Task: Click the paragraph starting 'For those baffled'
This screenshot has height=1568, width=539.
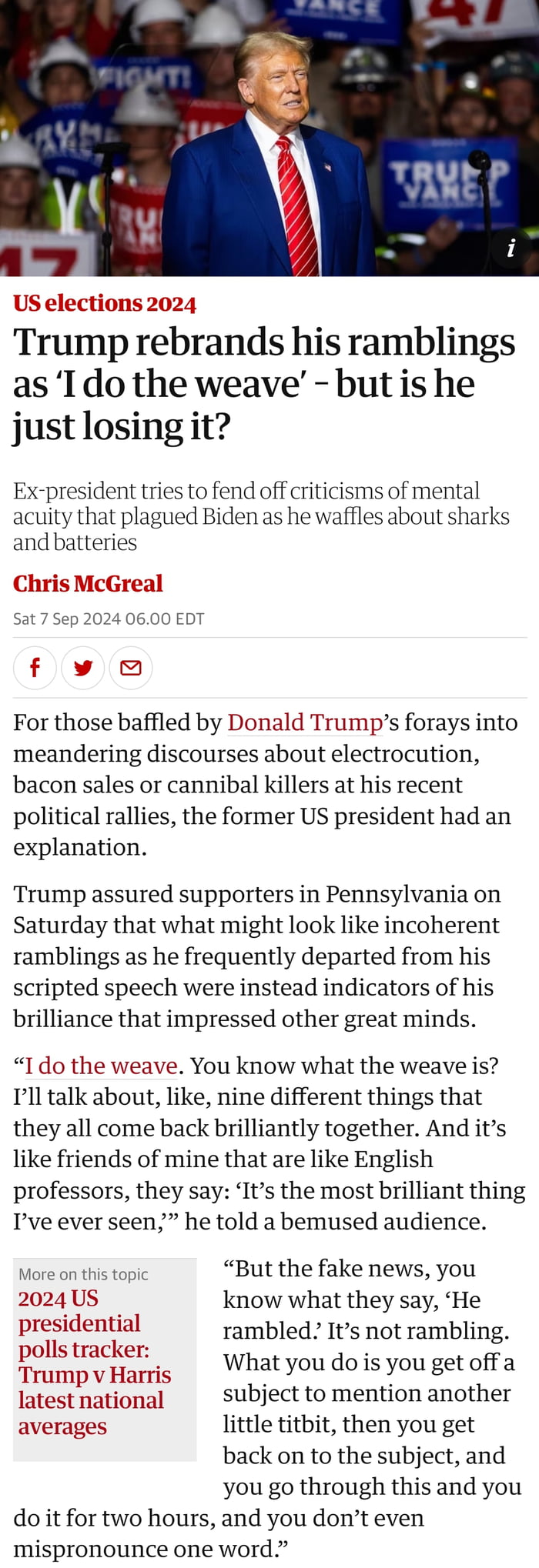Action: point(262,785)
